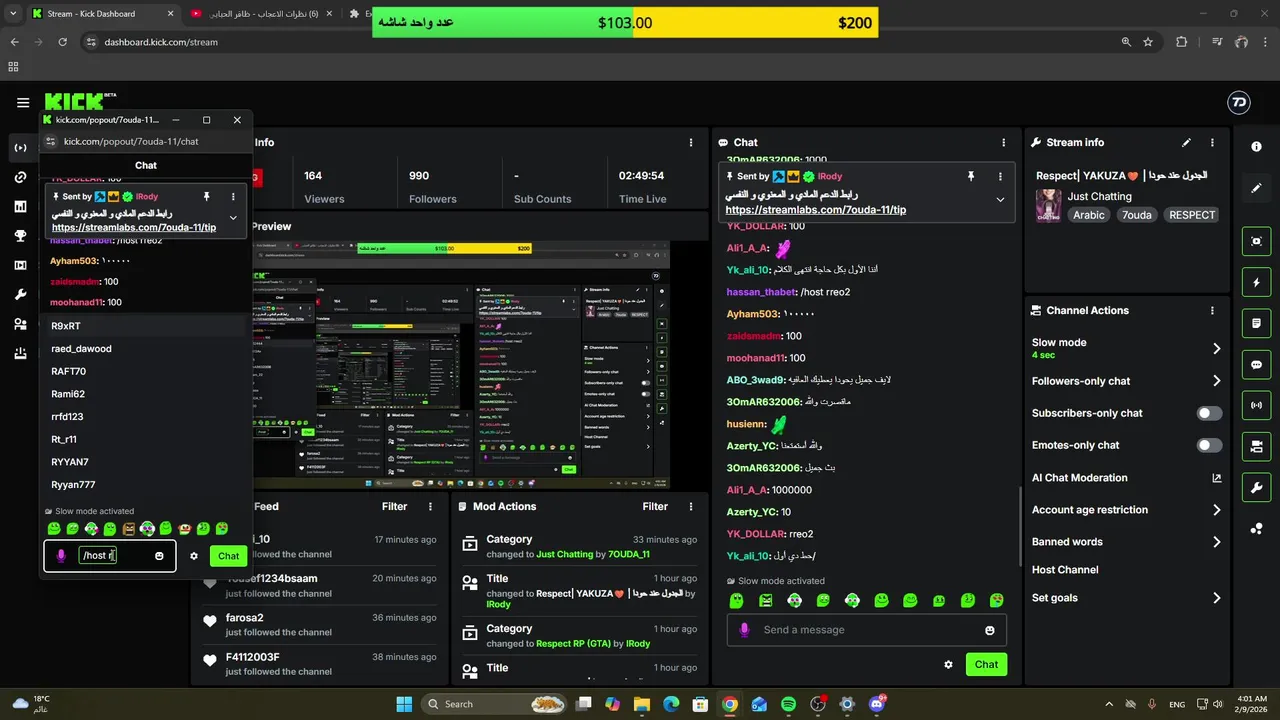Viewport: 1280px width, 720px height.
Task: Open Discord from the Windows taskbar
Action: point(877,704)
